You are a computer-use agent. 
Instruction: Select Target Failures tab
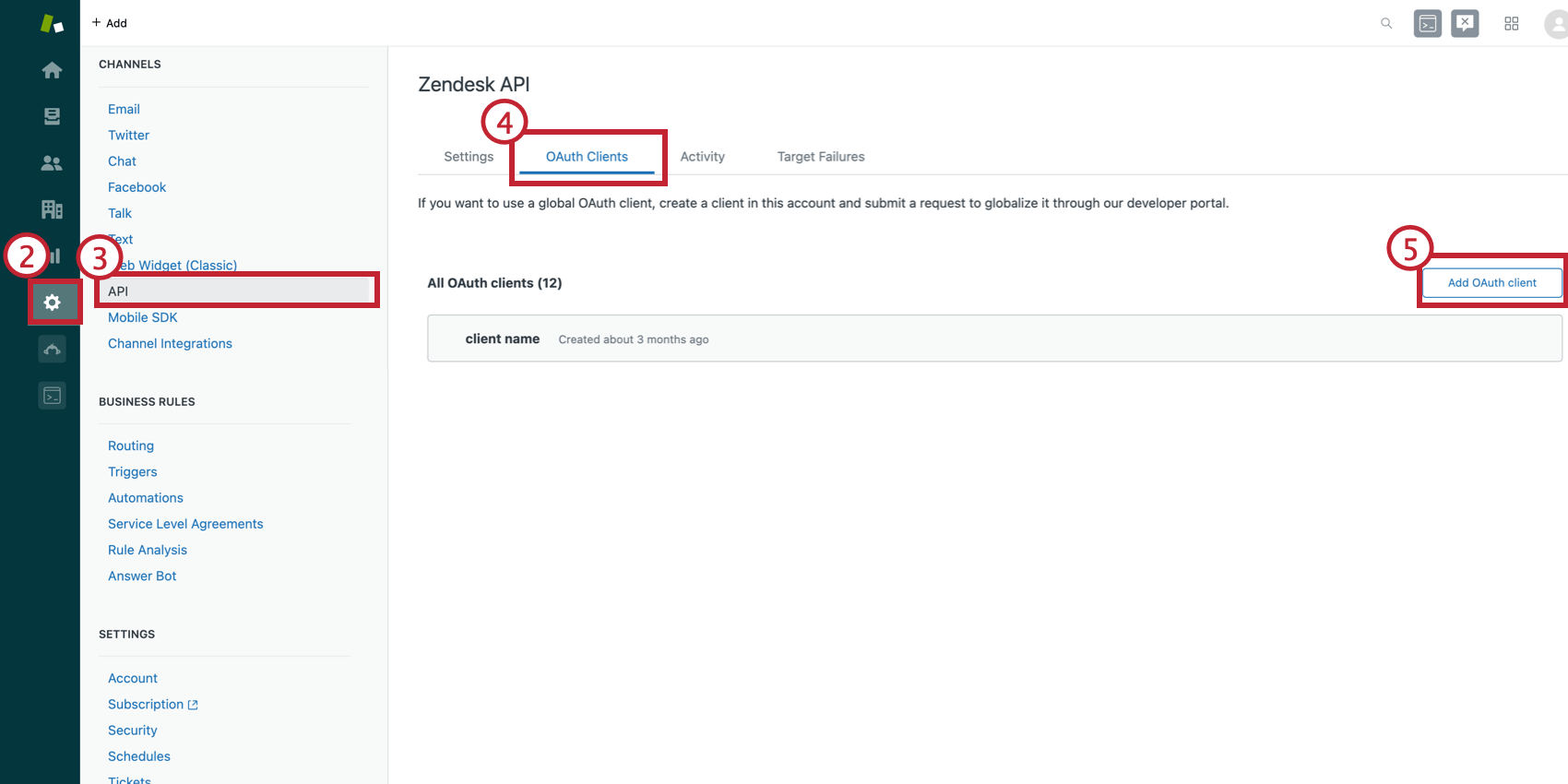point(820,156)
